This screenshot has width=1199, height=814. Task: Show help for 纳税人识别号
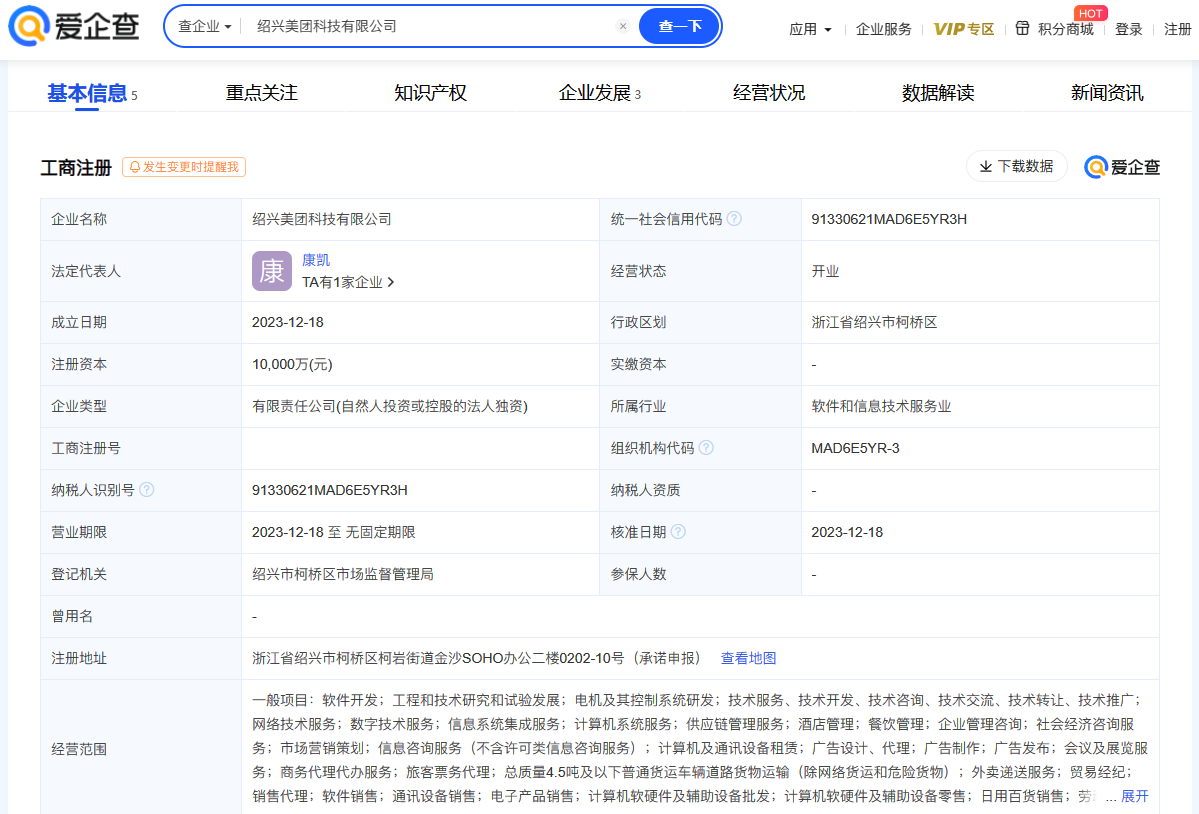[x=147, y=489]
